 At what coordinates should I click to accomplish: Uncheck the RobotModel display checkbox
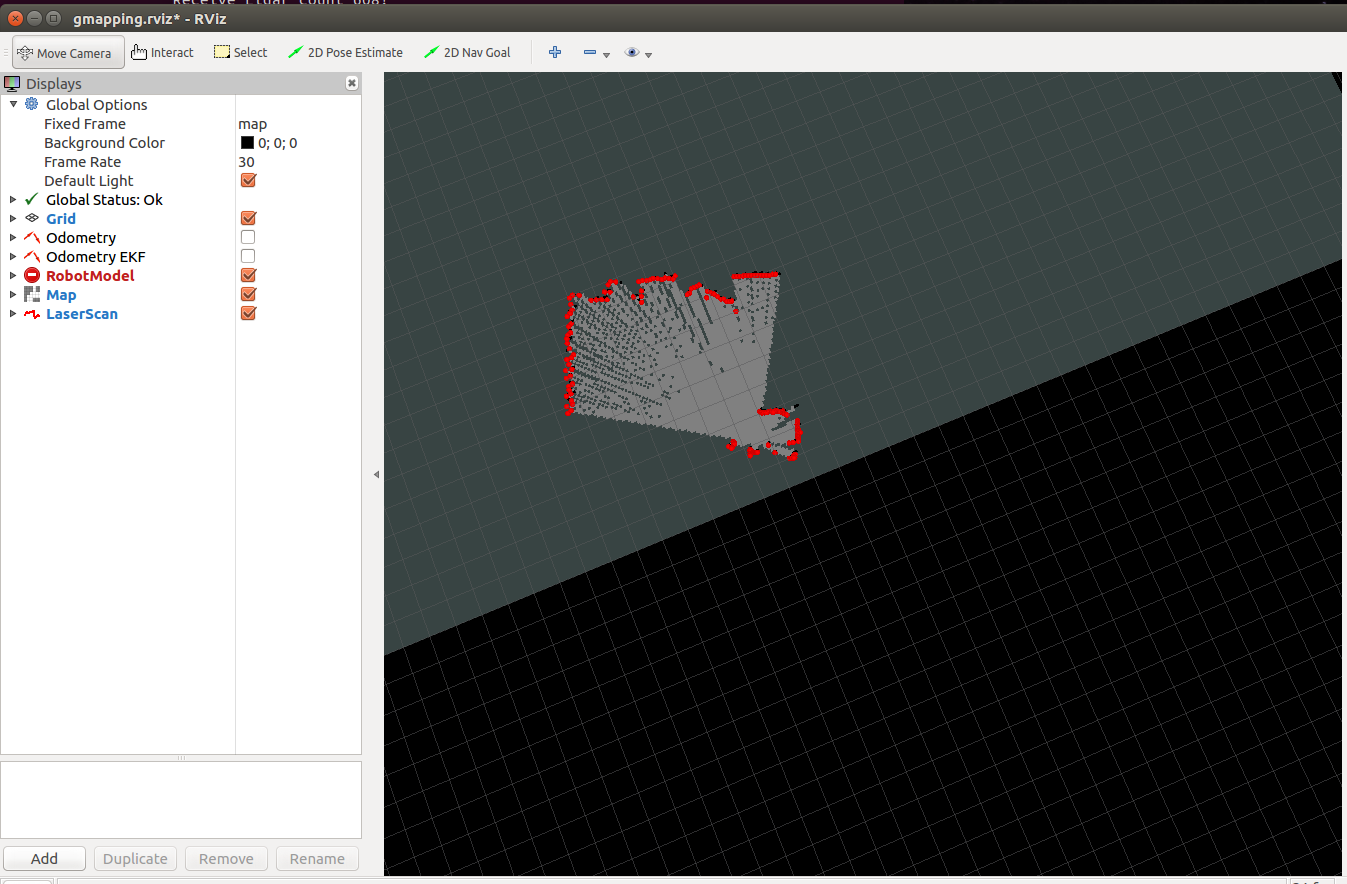[x=248, y=276]
